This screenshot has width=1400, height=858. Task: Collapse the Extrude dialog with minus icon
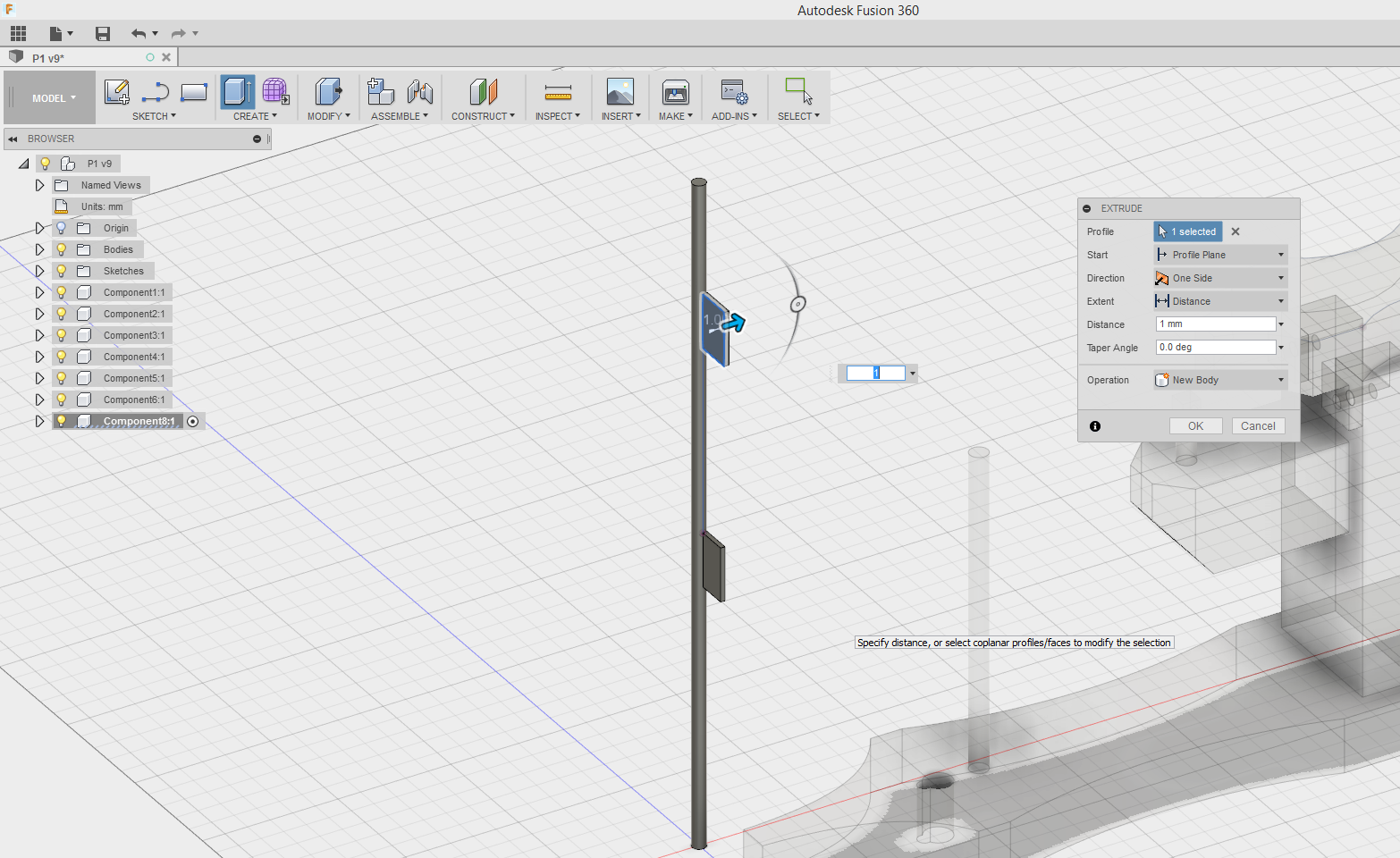tap(1087, 208)
